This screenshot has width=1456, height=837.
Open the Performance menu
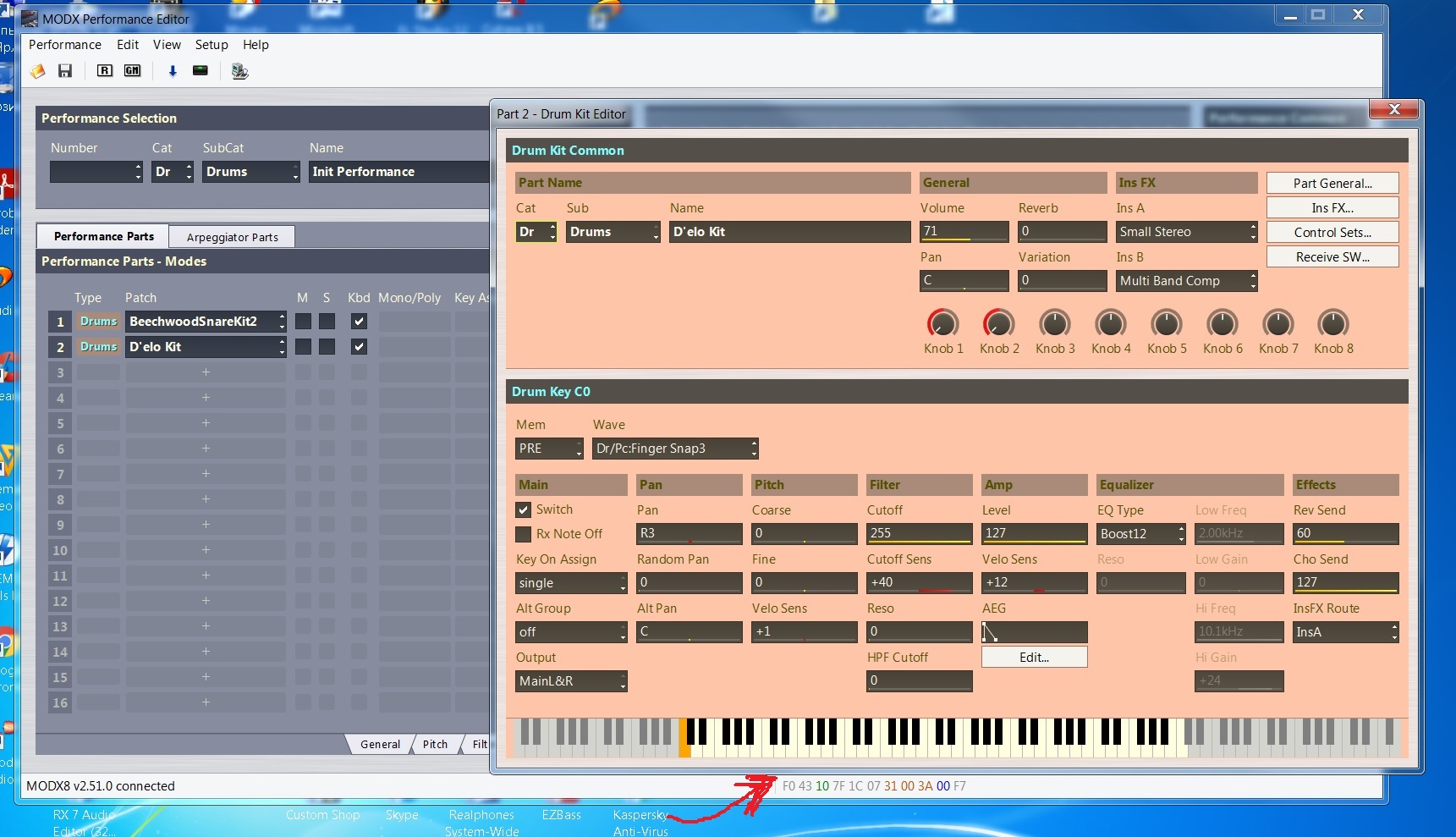pyautogui.click(x=65, y=45)
